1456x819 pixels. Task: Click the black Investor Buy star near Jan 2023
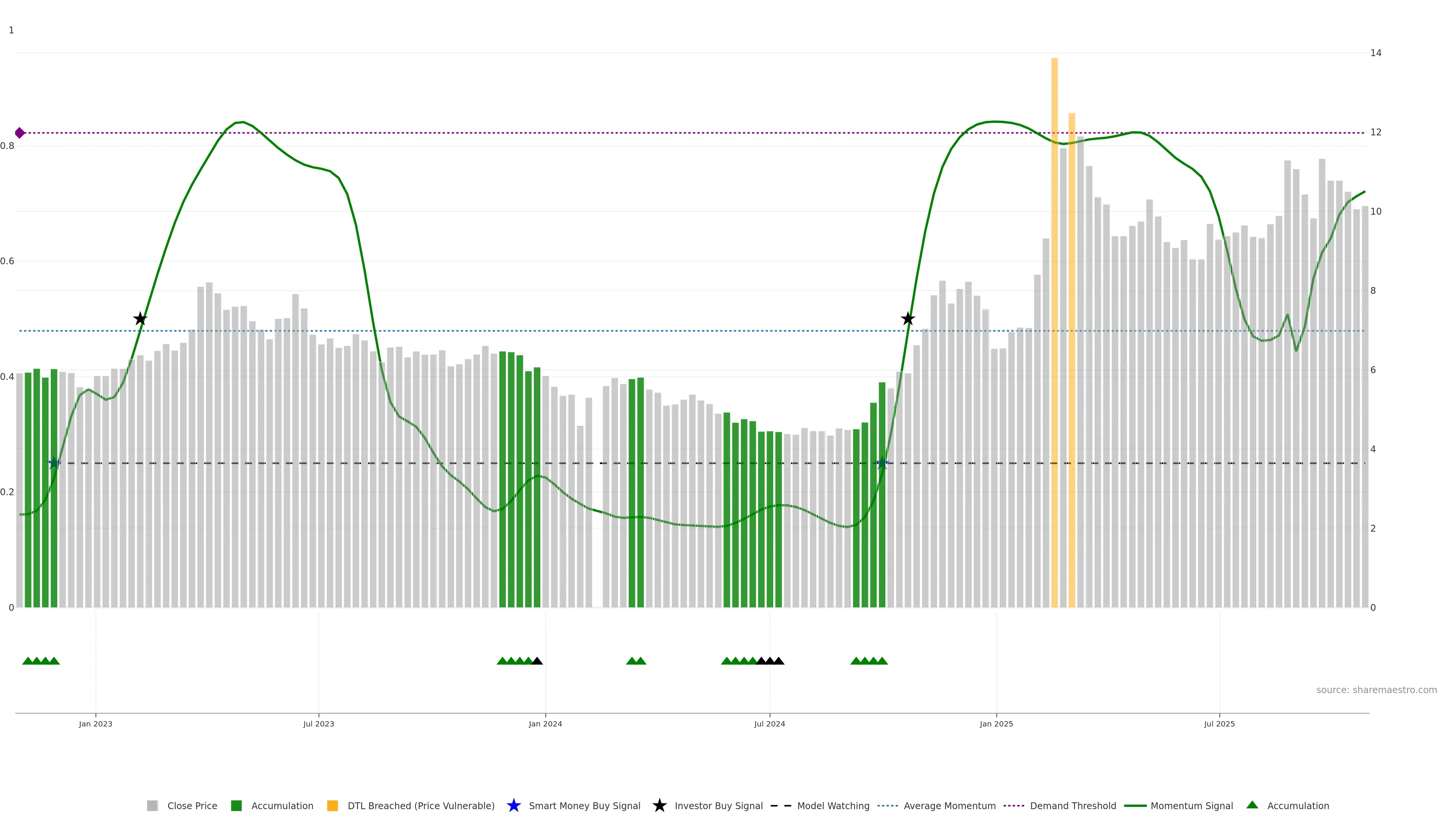pyautogui.click(x=140, y=319)
